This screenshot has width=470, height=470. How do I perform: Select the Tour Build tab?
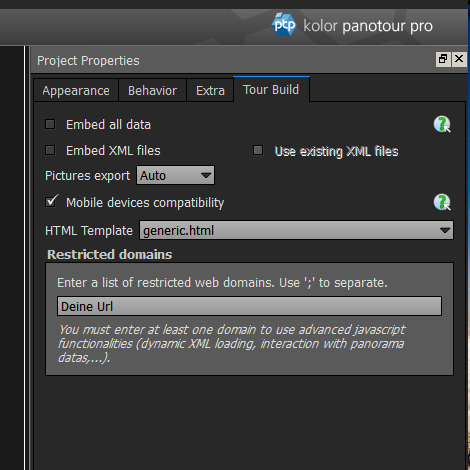tap(271, 90)
